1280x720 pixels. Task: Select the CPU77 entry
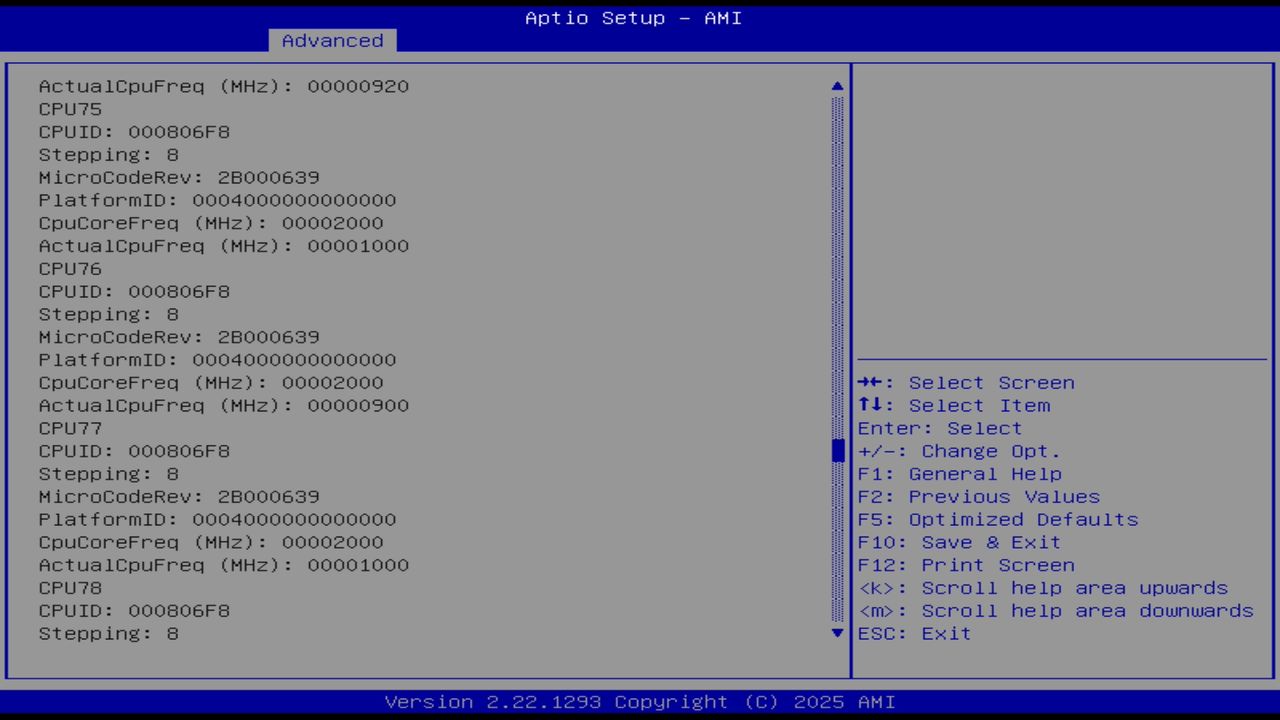pyautogui.click(x=69, y=427)
